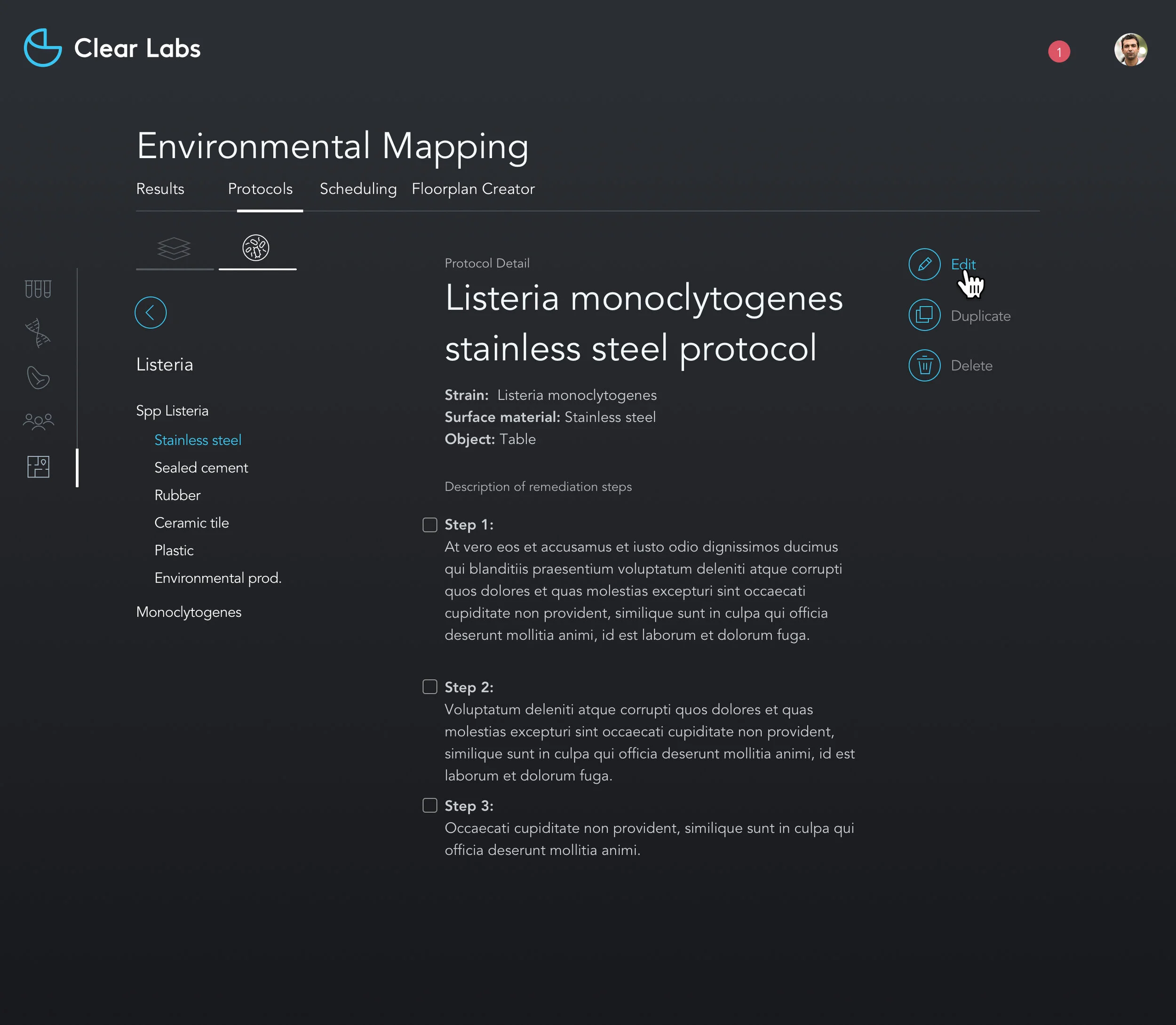Click the Delete trash icon

pos(924,366)
